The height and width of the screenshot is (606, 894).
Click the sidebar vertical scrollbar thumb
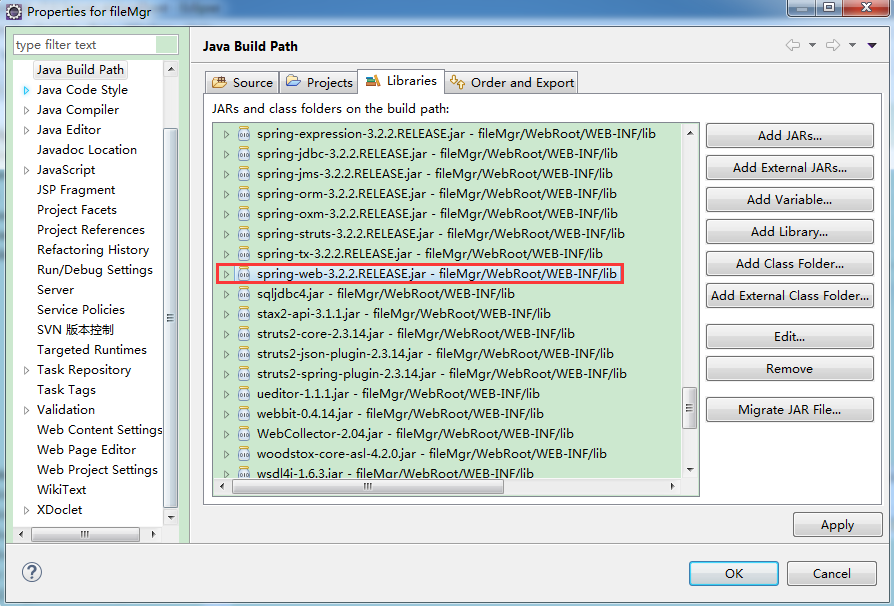[170, 318]
